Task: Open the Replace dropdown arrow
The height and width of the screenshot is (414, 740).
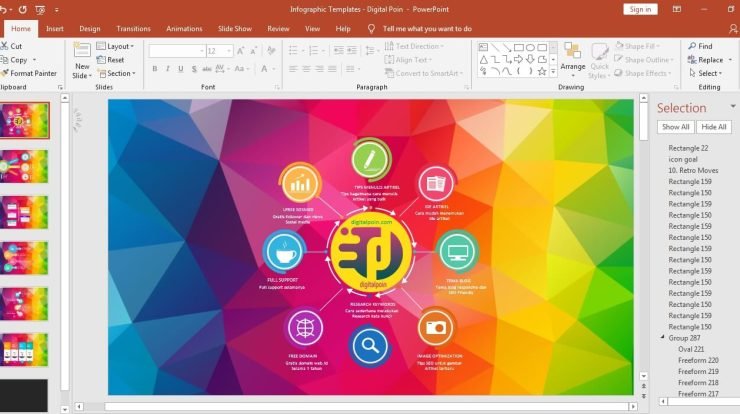Action: pyautogui.click(x=731, y=60)
